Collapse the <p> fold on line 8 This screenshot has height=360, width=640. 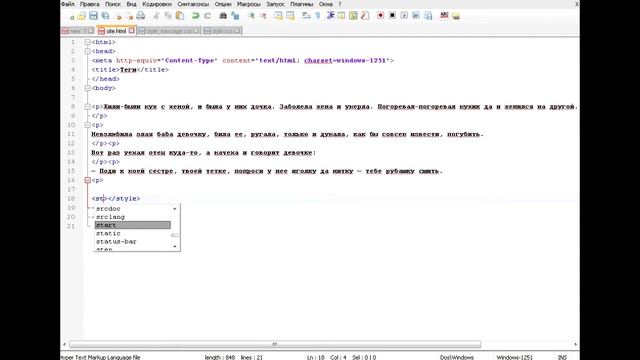[87, 107]
